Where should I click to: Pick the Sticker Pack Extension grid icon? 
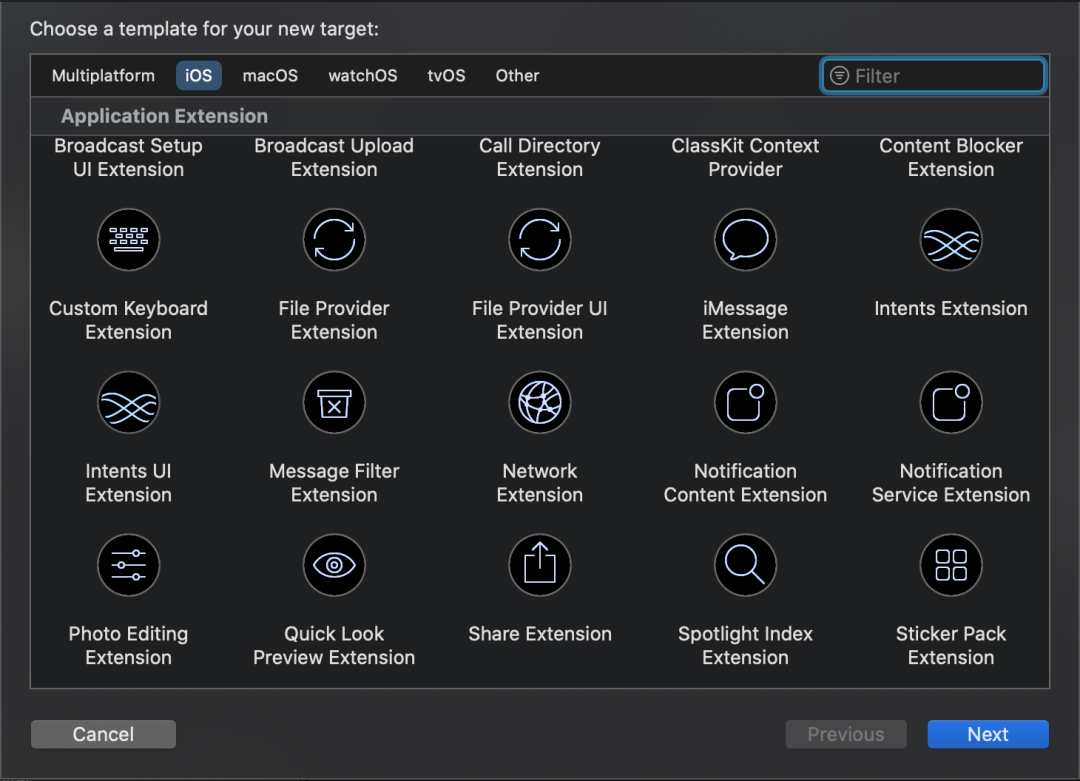951,565
